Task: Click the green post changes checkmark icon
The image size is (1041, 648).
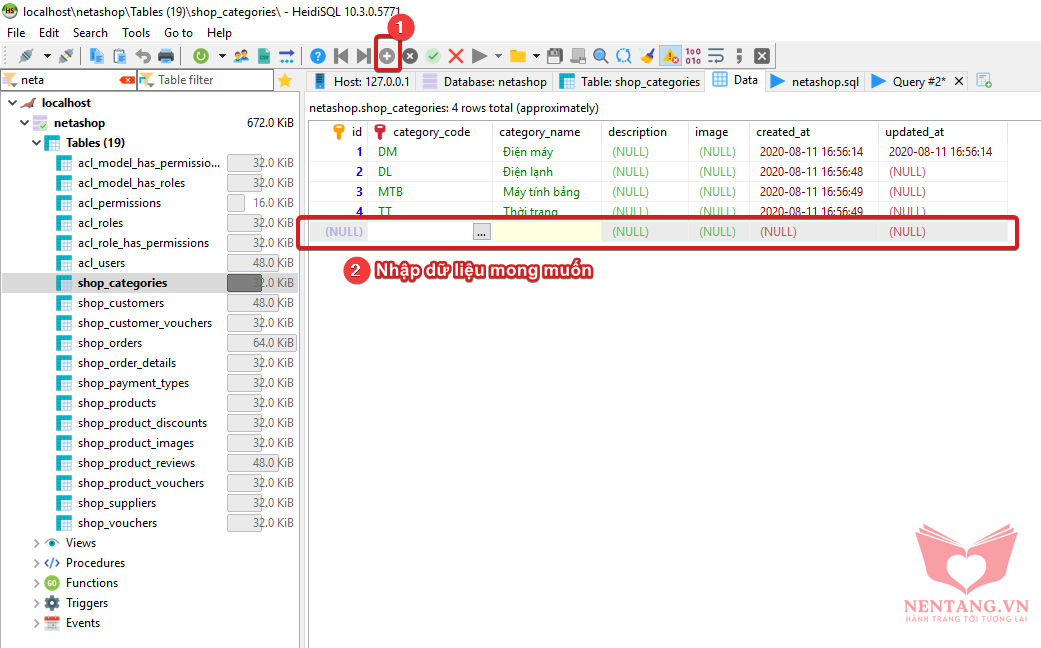Action: pos(433,56)
